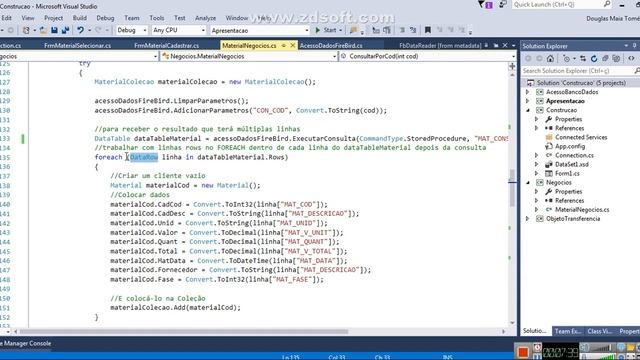The image size is (640, 360).
Task: Open the Tools menu
Action: pyautogui.click(x=156, y=18)
